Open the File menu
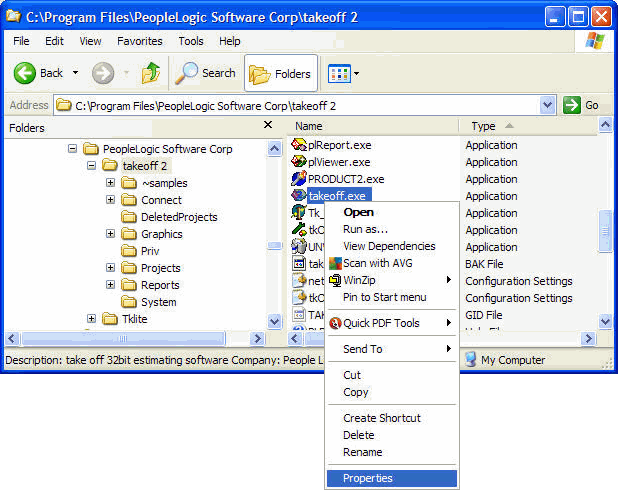 click(21, 41)
